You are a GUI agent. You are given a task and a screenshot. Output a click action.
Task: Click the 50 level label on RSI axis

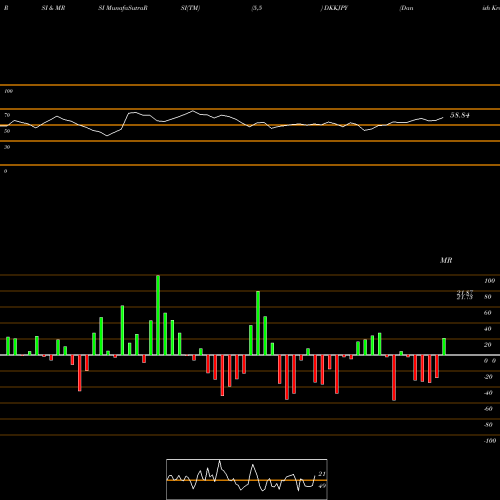(x=7, y=131)
